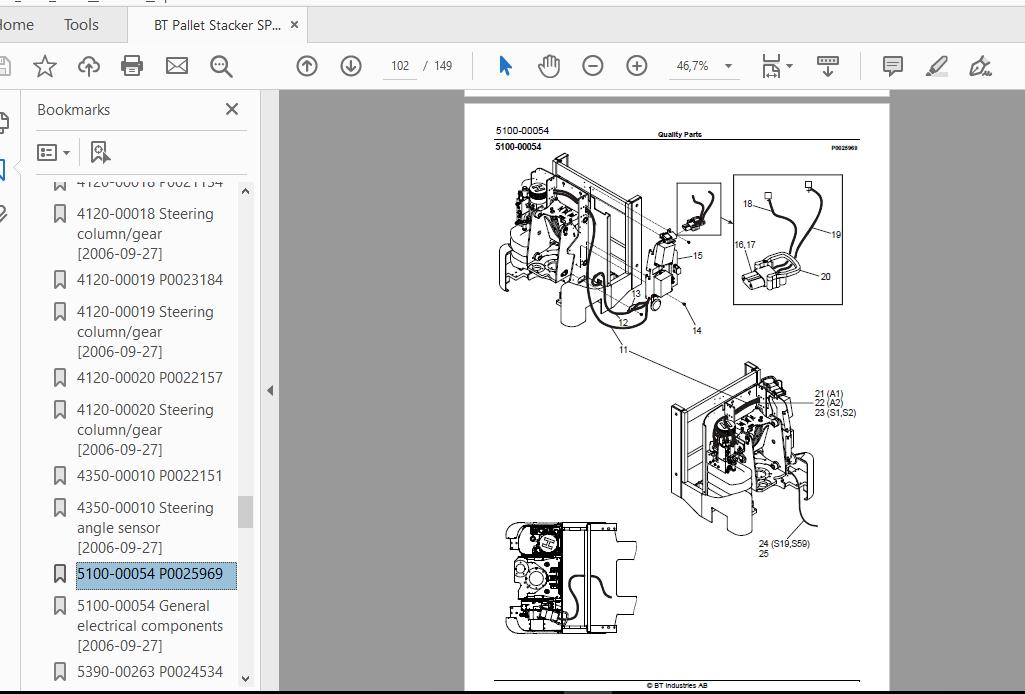Activate the Hand pan tool
The width and height of the screenshot is (1025, 694).
click(x=549, y=66)
